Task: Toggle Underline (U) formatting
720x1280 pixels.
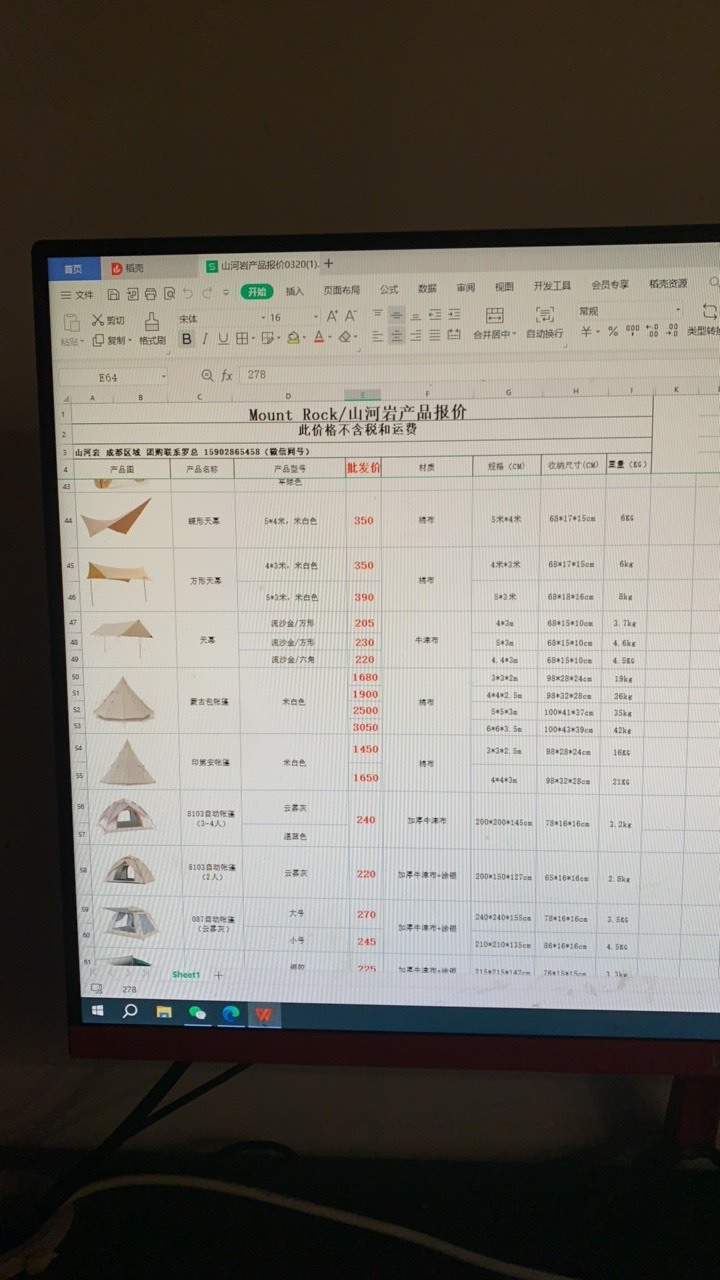Action: [x=223, y=339]
